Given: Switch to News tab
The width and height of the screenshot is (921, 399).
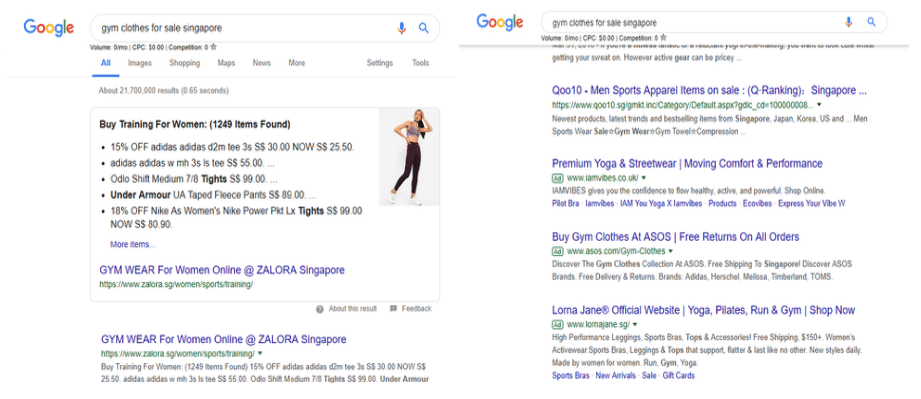Looking at the screenshot, I should pyautogui.click(x=261, y=63).
